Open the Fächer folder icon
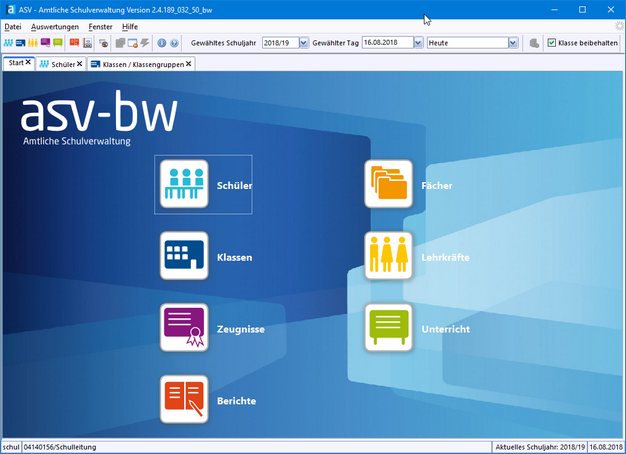The image size is (626, 454). tap(388, 185)
